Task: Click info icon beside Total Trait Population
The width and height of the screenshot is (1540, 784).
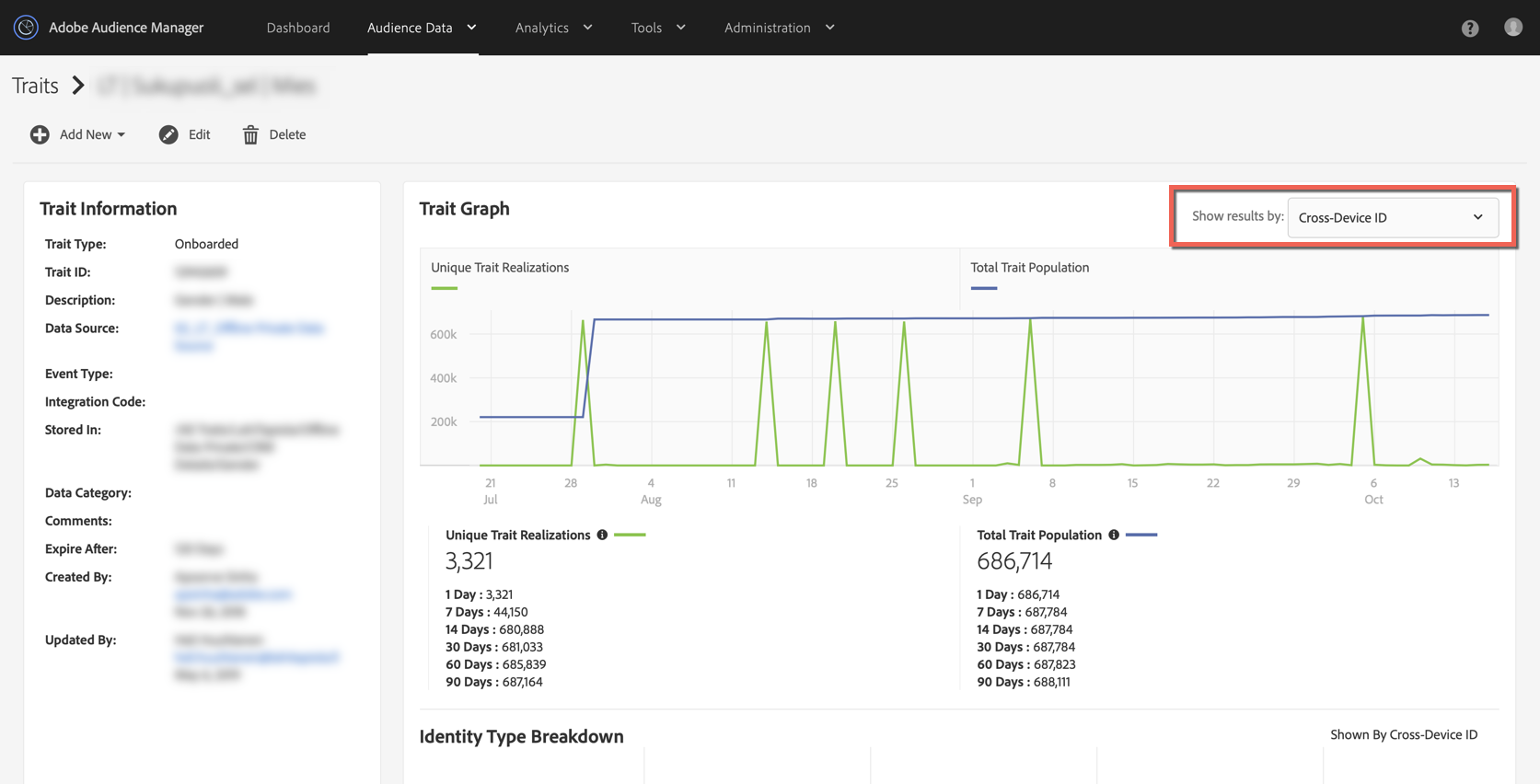Action: (x=1114, y=535)
